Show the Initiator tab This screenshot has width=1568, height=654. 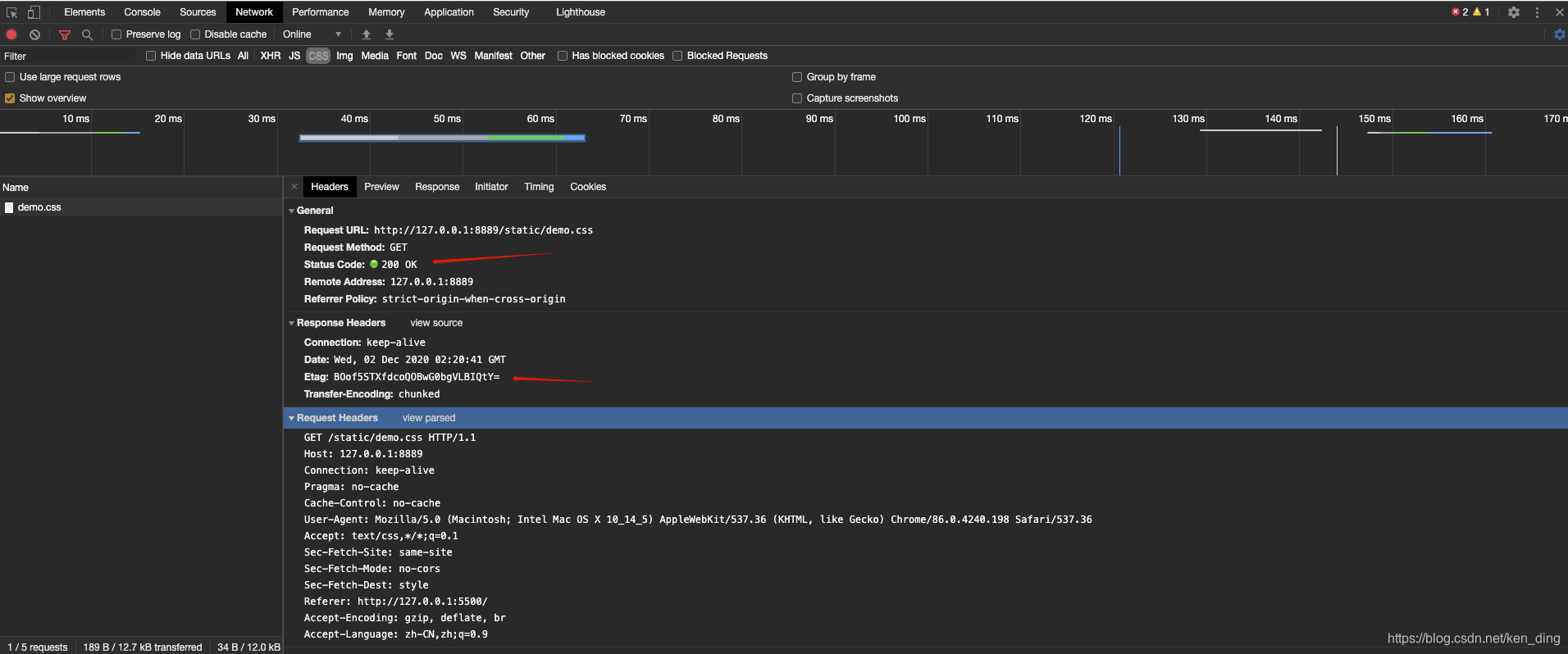[x=491, y=187]
